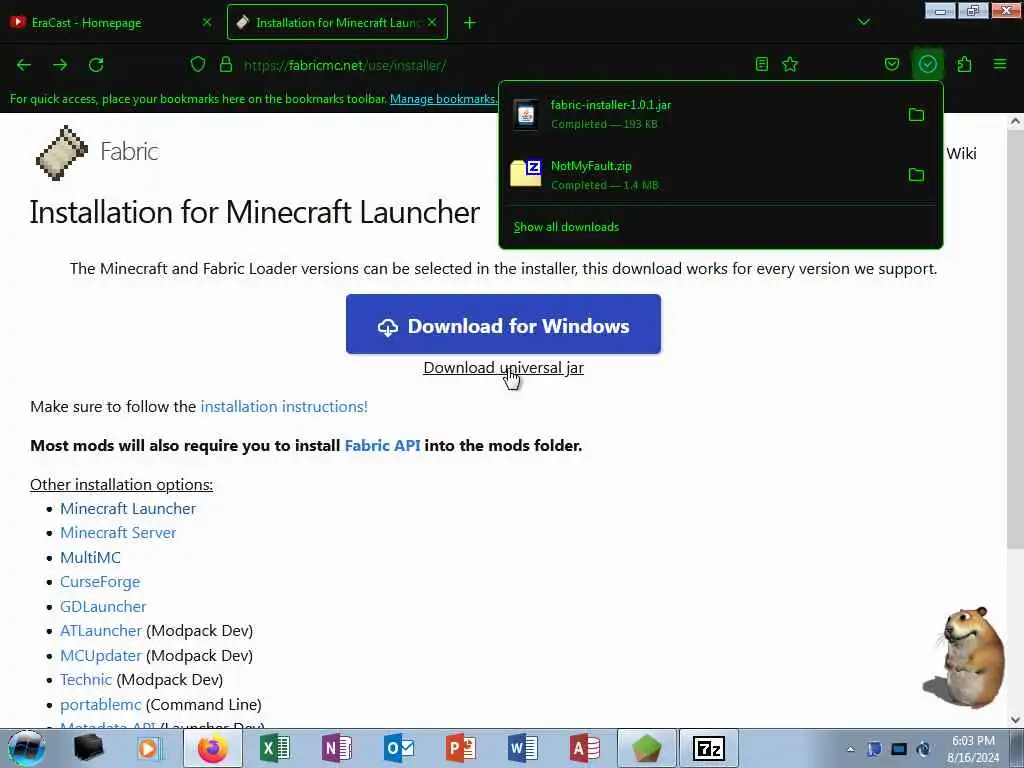Open the extensions puzzle icon

[x=964, y=64]
